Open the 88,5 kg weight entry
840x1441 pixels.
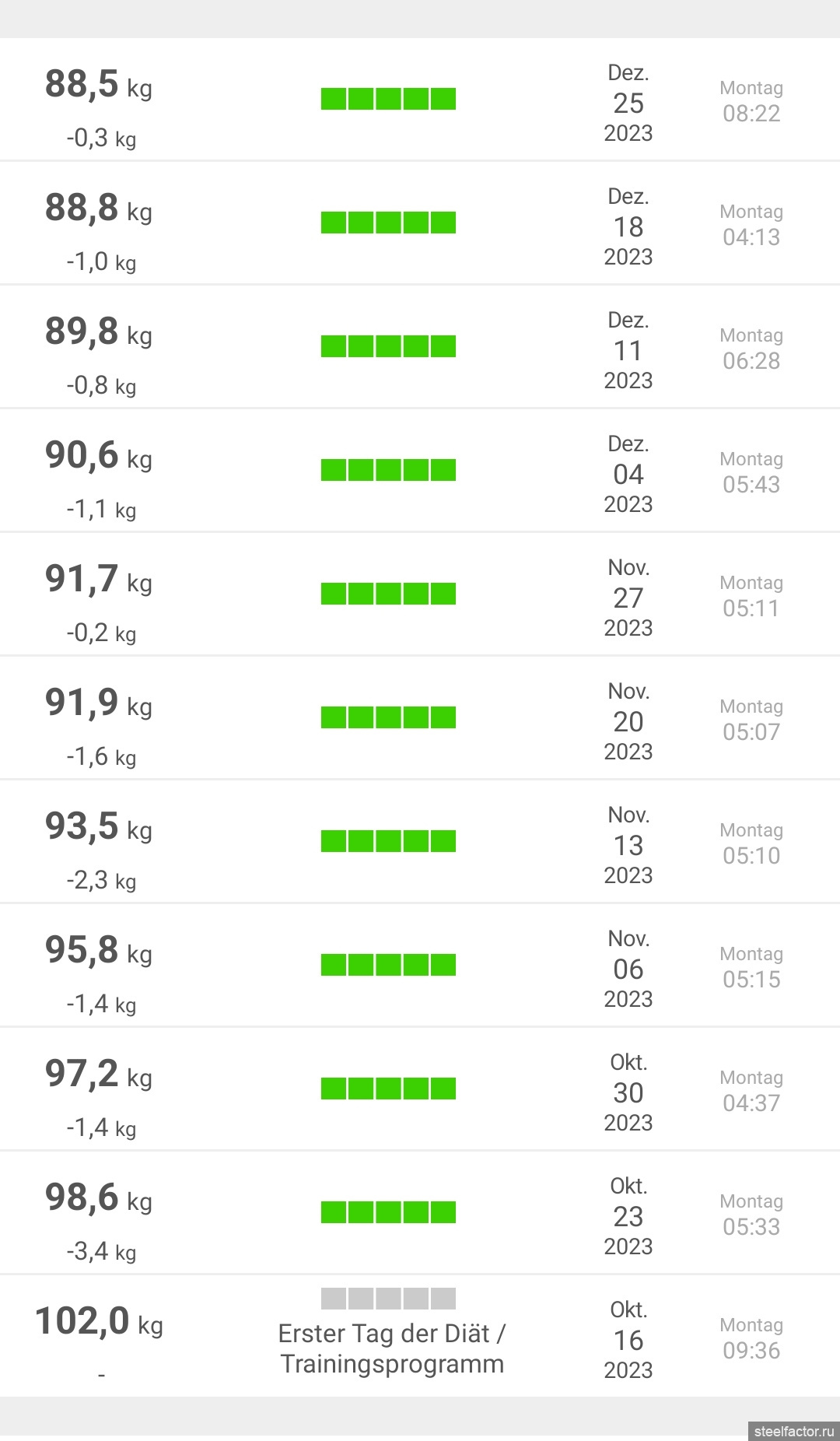point(98,85)
